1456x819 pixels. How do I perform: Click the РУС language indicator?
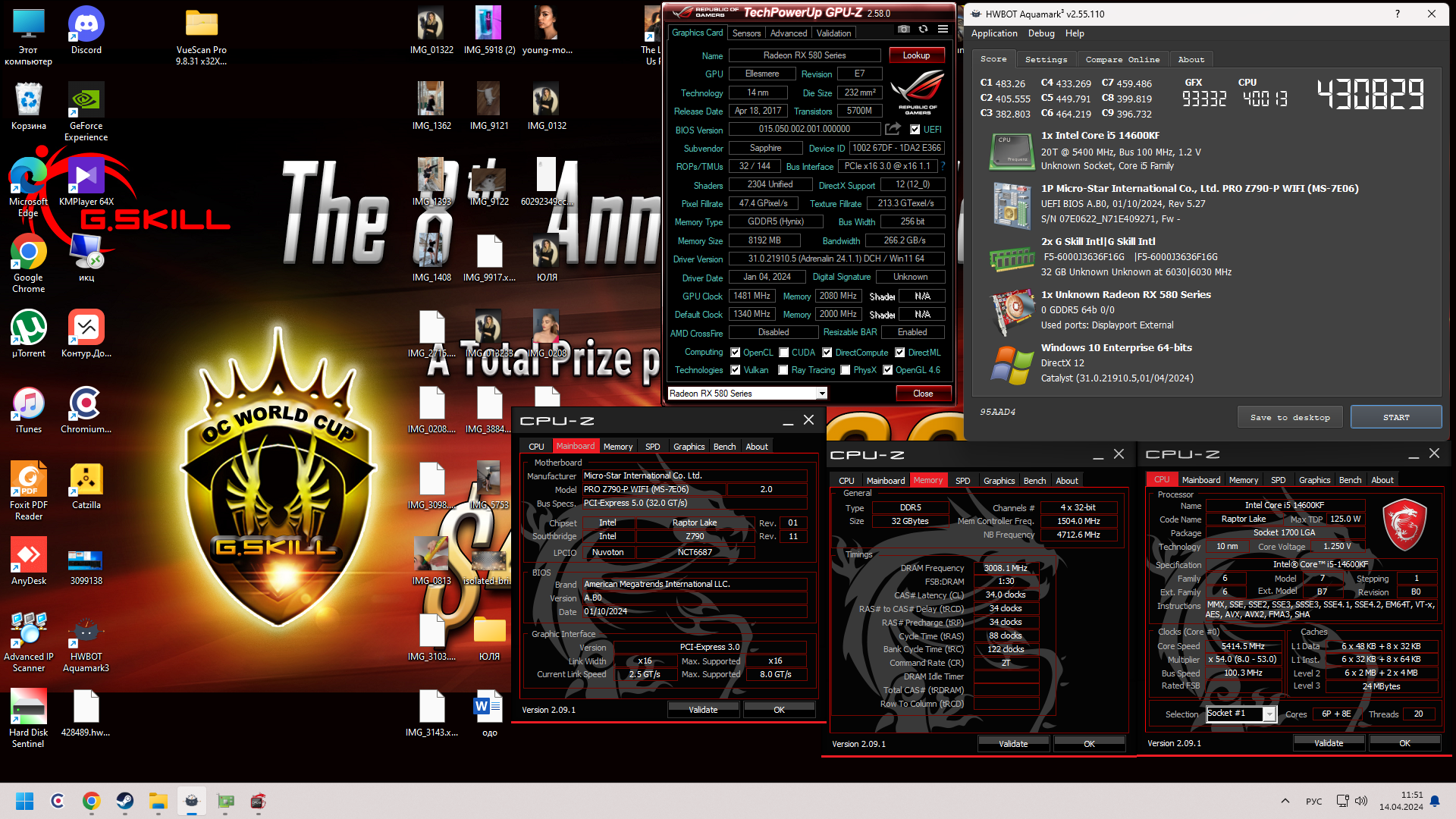1313,802
